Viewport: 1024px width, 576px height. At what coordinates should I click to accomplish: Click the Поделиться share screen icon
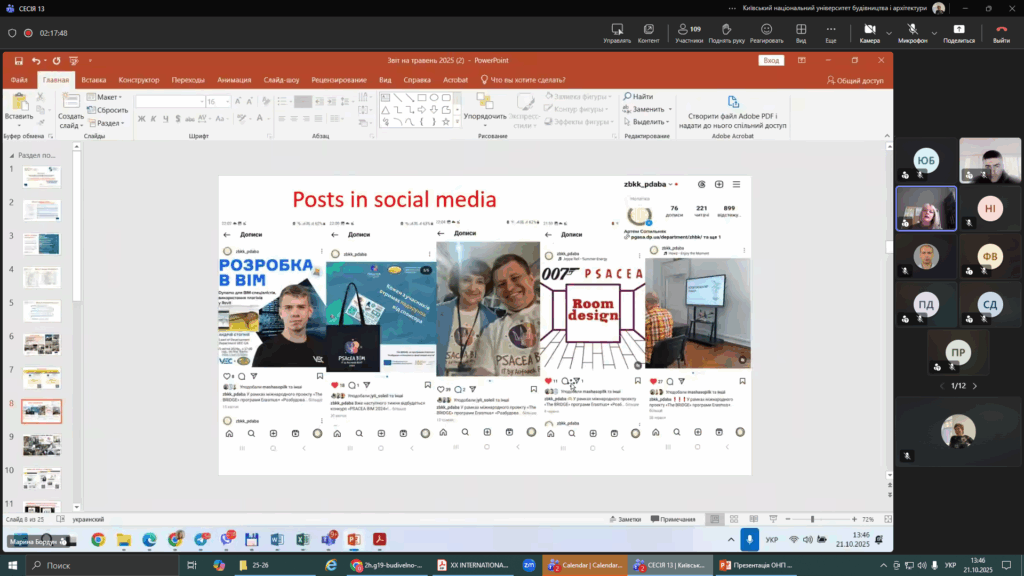[x=958, y=30]
